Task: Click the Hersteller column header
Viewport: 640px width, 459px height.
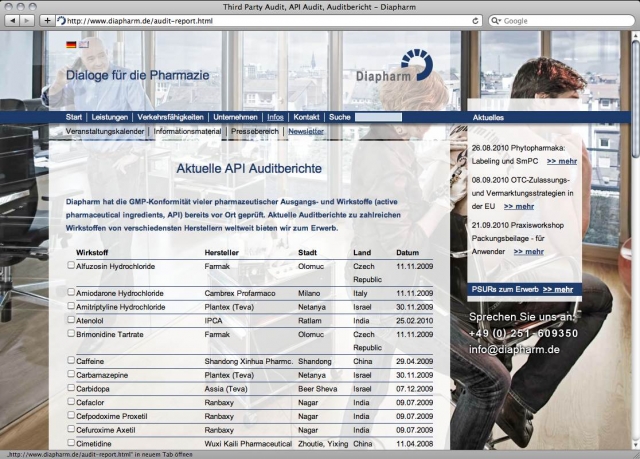Action: 222,253
